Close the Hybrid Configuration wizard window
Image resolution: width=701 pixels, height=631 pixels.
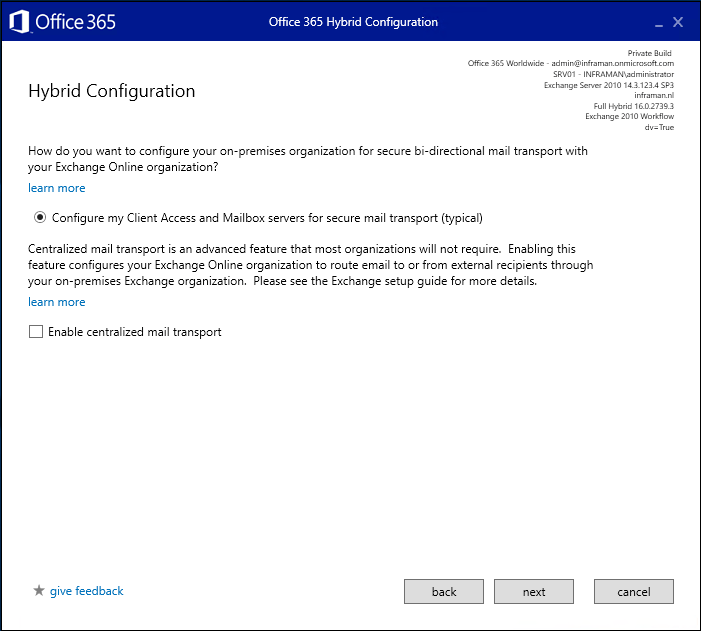(x=678, y=22)
